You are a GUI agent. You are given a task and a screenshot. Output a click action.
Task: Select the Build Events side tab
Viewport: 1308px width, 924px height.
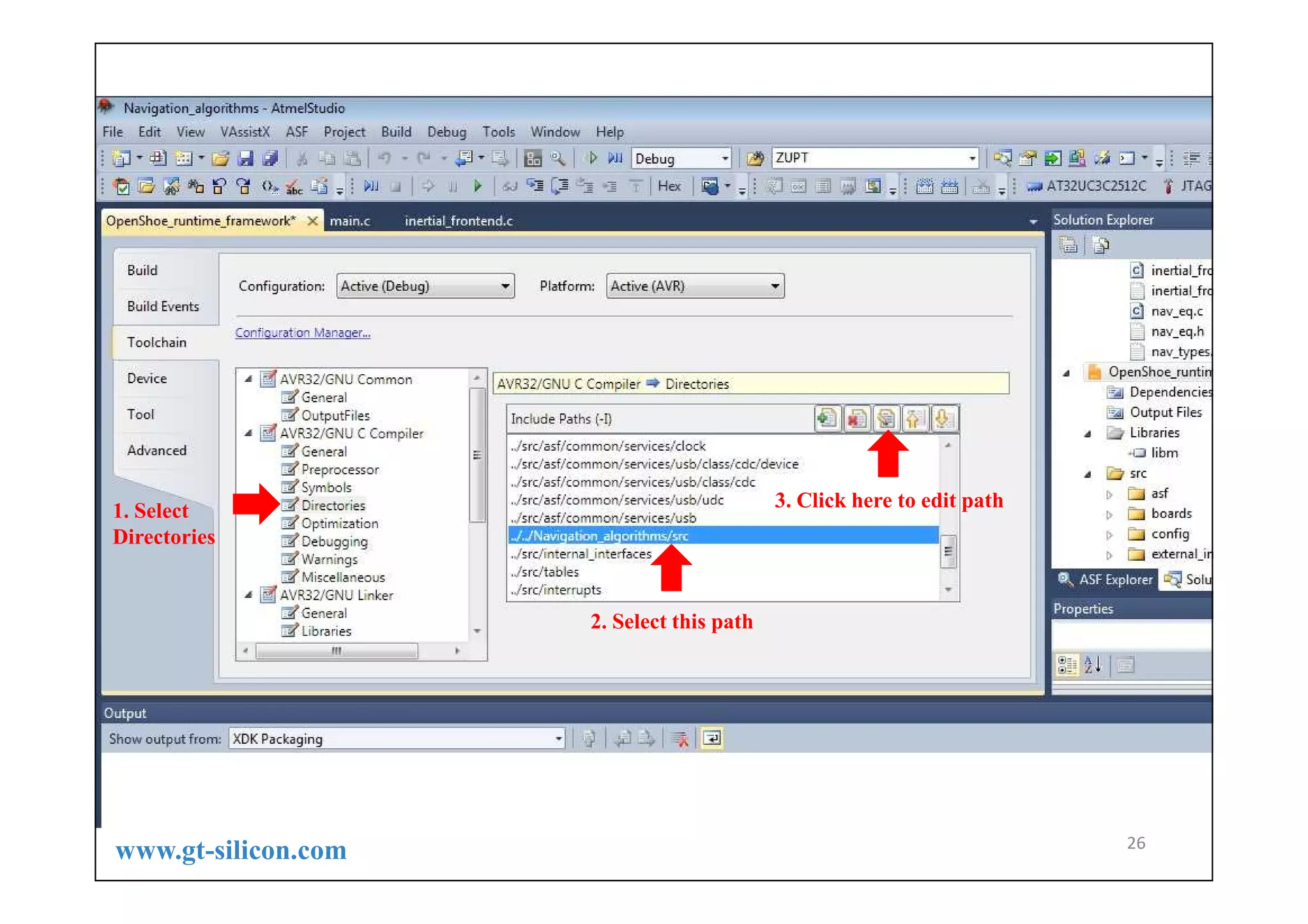[163, 307]
